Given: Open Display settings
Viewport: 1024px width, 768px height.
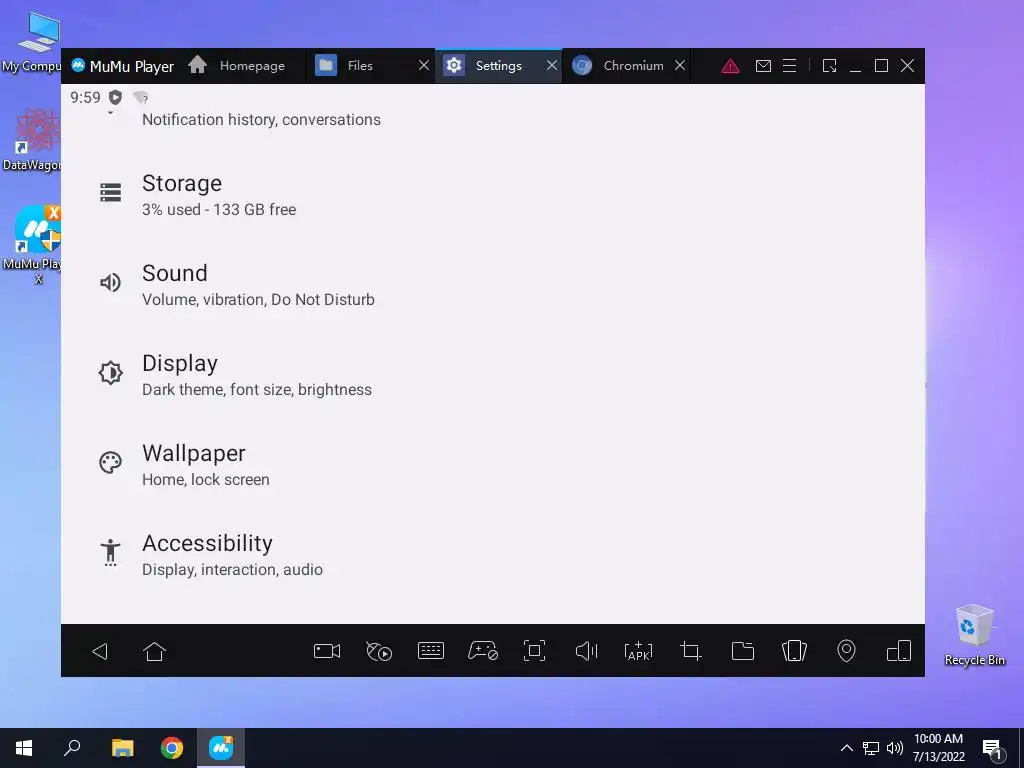Looking at the screenshot, I should (493, 375).
